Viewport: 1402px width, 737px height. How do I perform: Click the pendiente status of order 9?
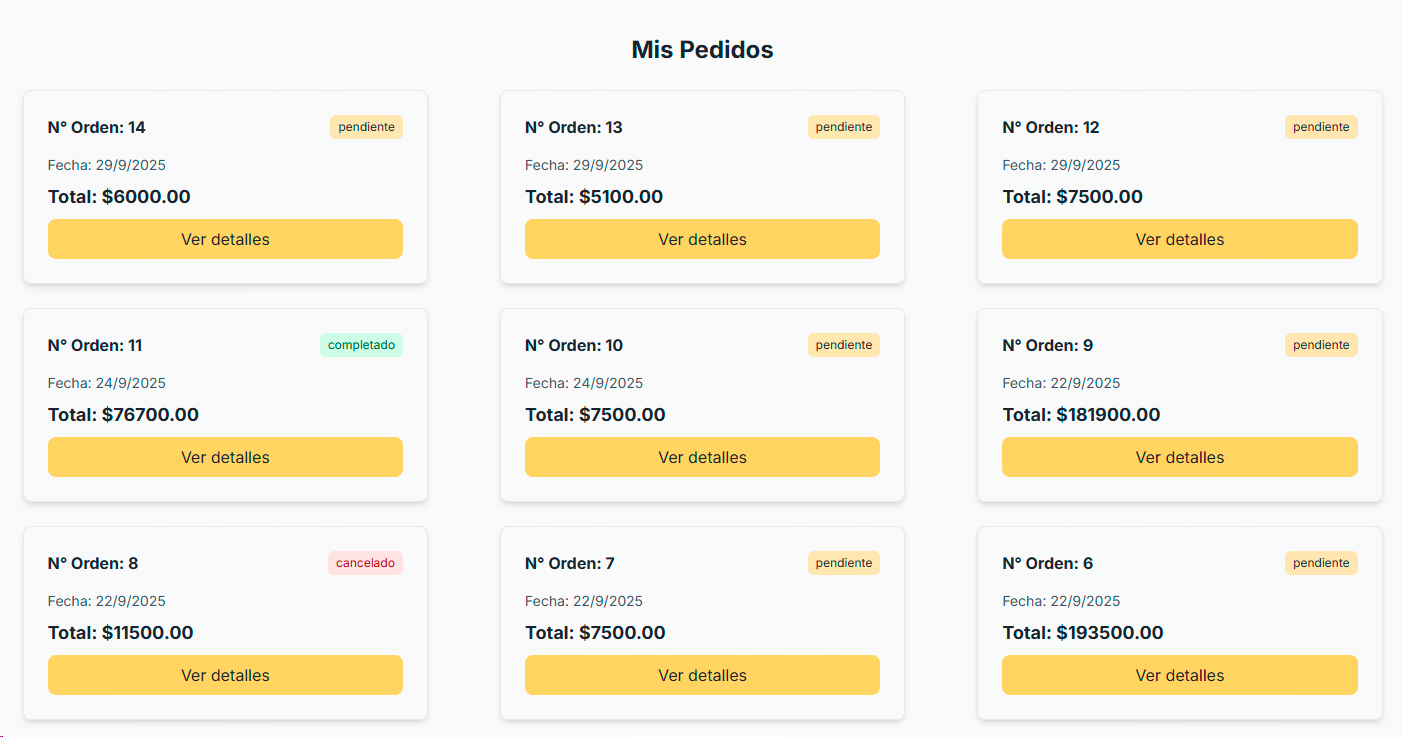point(1321,345)
